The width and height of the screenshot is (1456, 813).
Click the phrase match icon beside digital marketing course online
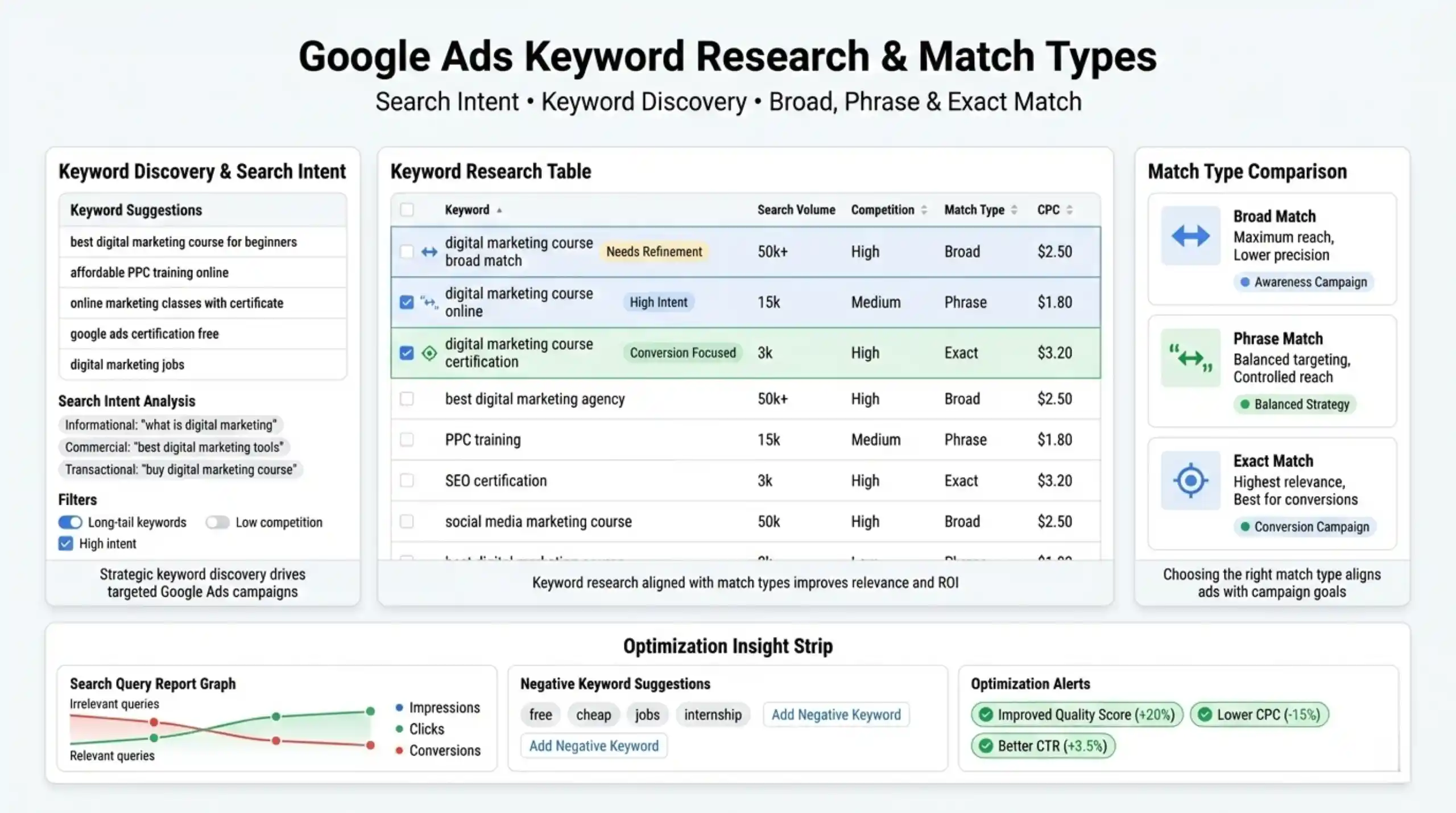point(429,302)
